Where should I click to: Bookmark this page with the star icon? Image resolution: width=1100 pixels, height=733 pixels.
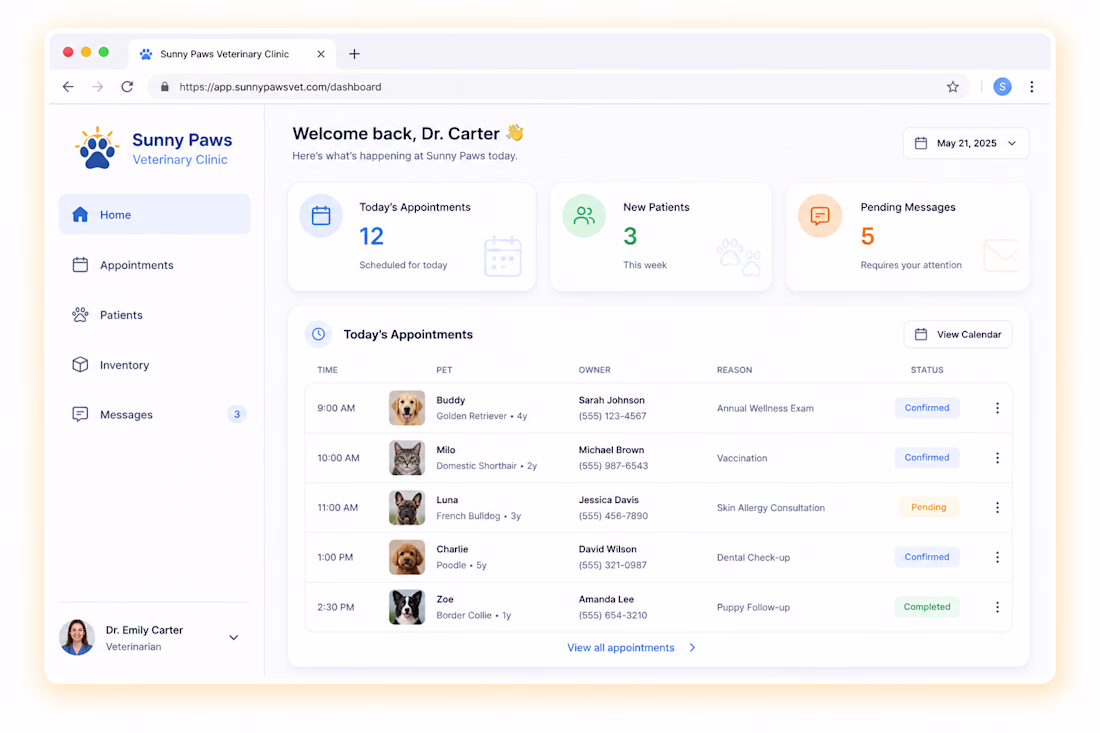coord(952,87)
